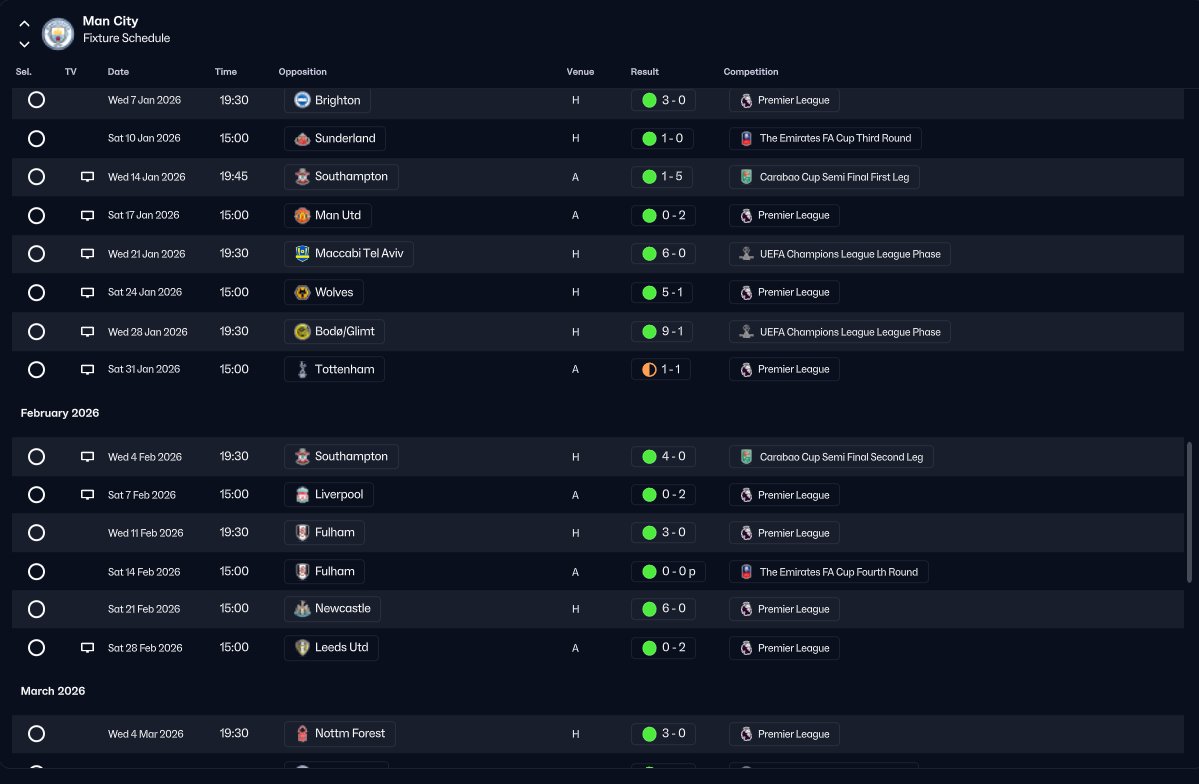This screenshot has width=1199, height=784.
Task: Click the Brighton club badge icon
Action: click(x=302, y=100)
